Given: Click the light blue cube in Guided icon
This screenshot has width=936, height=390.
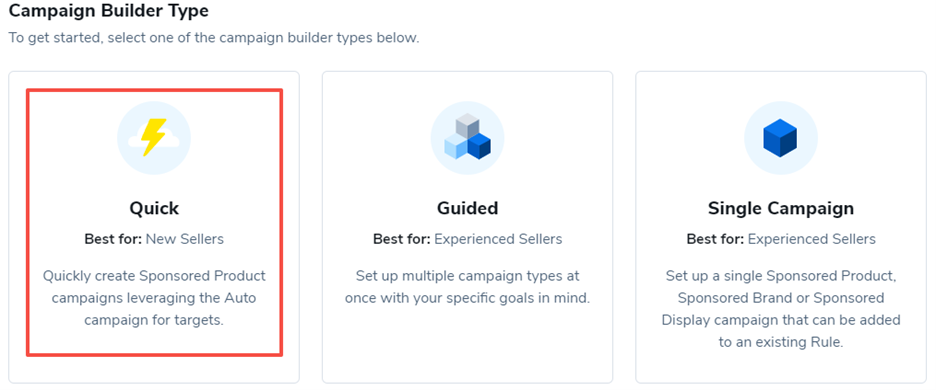Looking at the screenshot, I should [455, 147].
